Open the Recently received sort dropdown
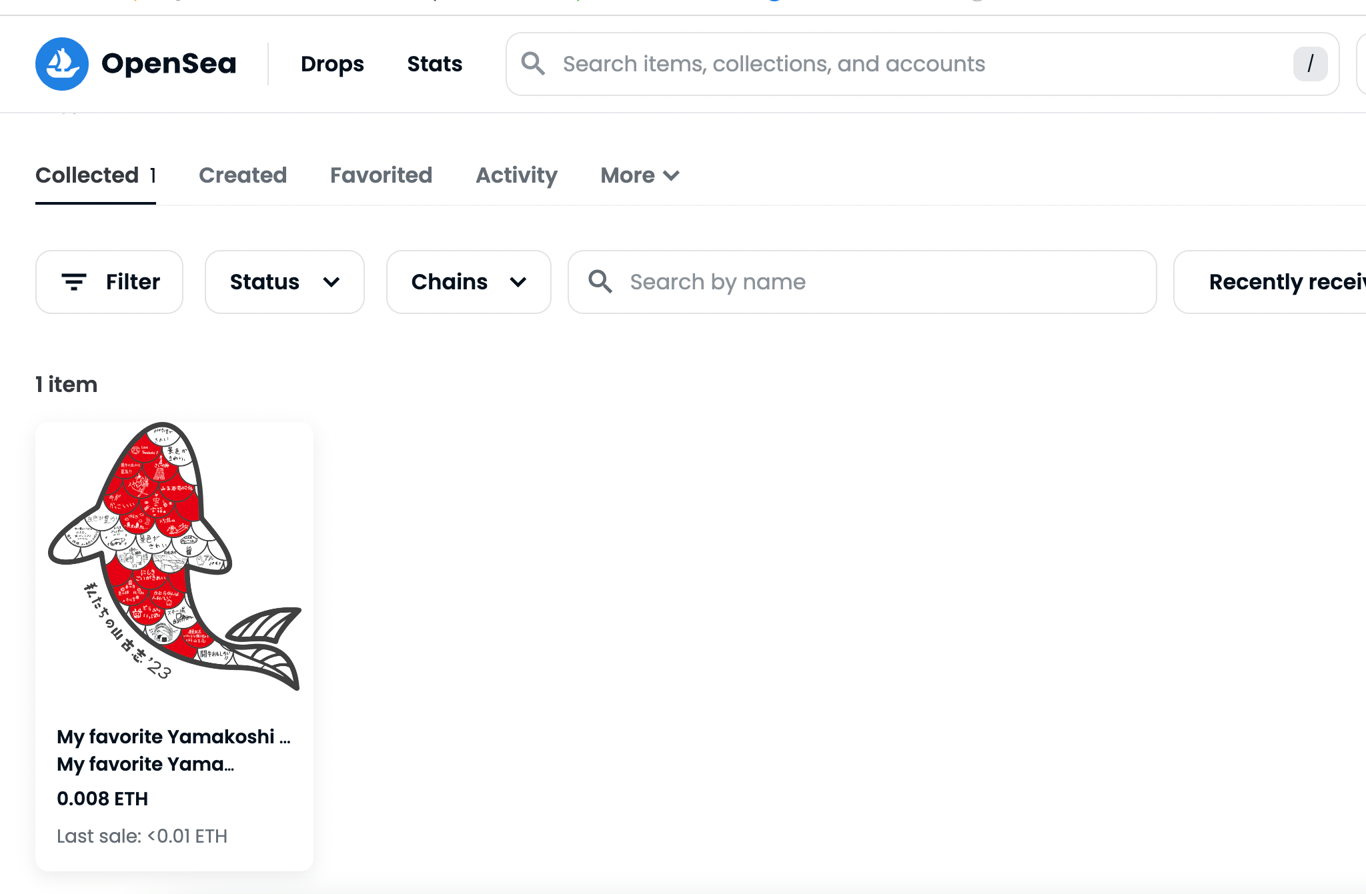Screen dimensions: 1366x894 tap(1270, 282)
